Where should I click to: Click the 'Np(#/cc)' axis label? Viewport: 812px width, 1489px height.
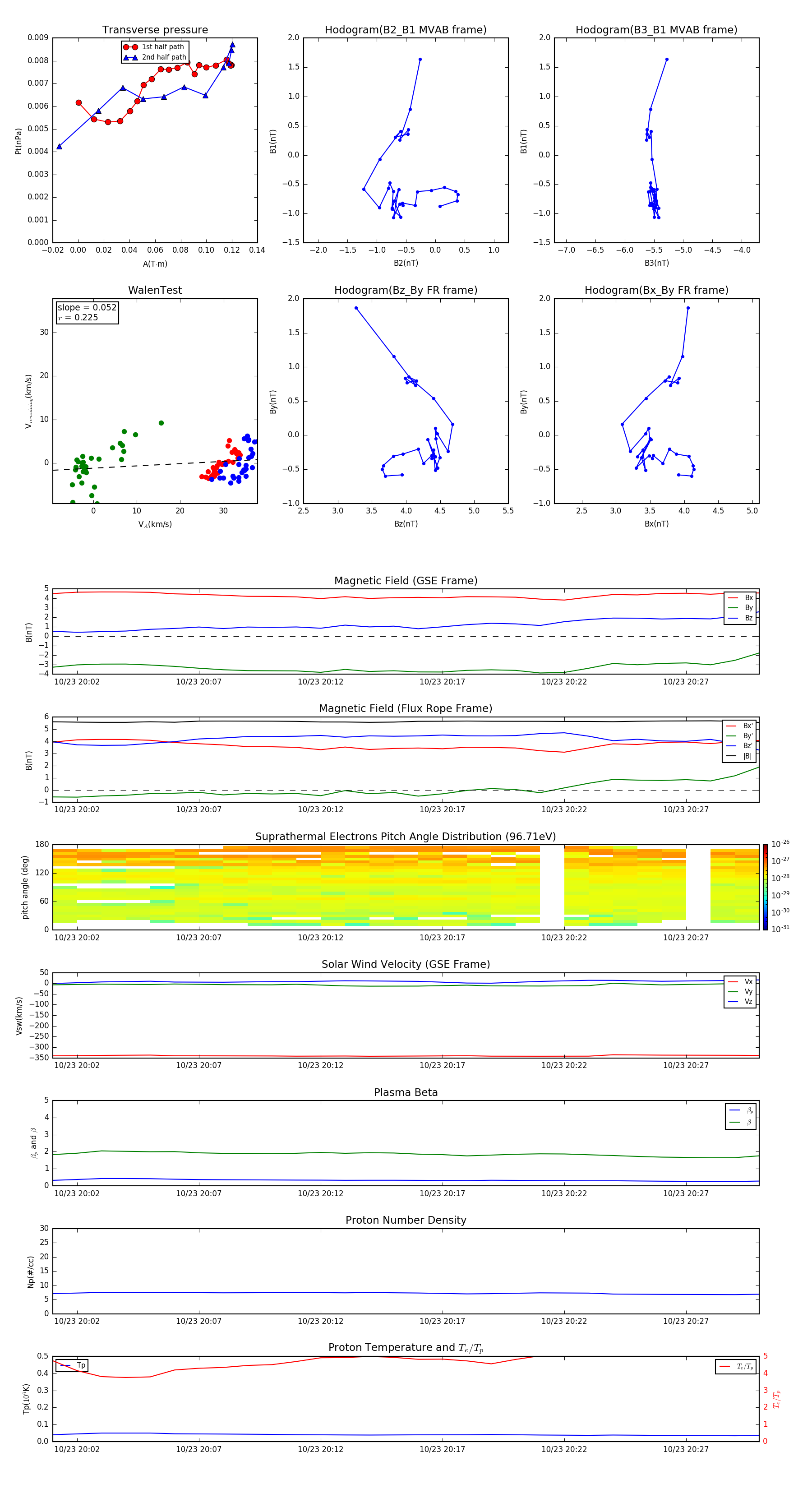(31, 1272)
